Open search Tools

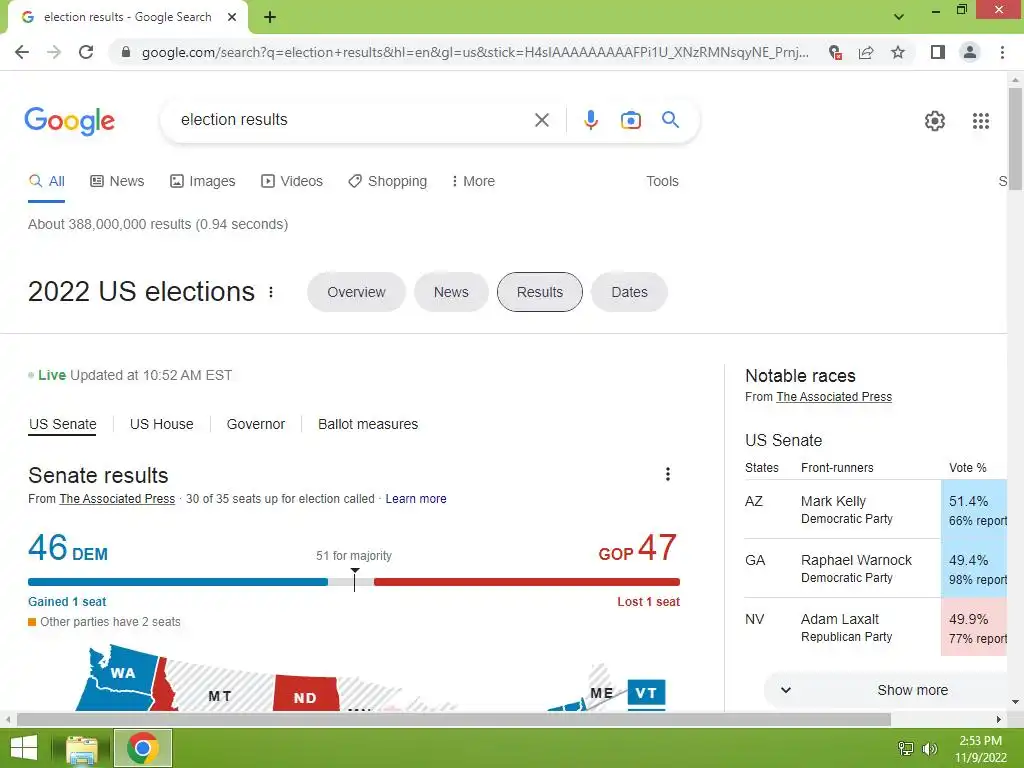(x=662, y=181)
